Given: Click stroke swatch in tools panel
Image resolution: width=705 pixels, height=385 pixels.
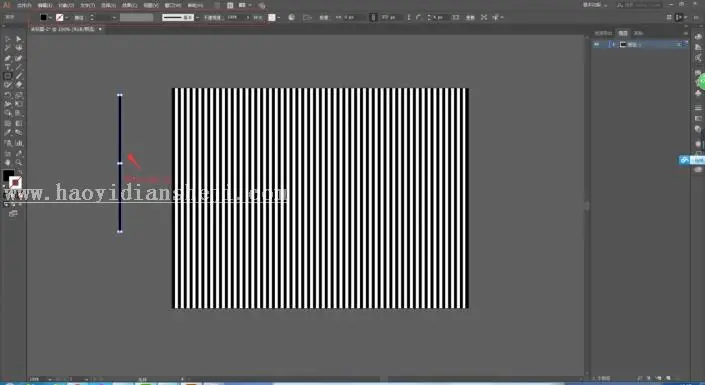Looking at the screenshot, I should [15, 182].
